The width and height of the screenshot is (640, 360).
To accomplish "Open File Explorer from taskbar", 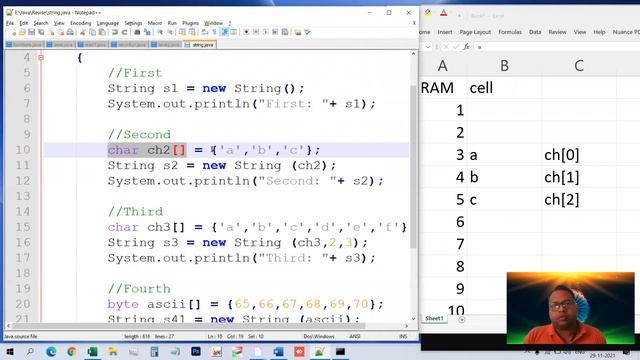I will [x=113, y=351].
